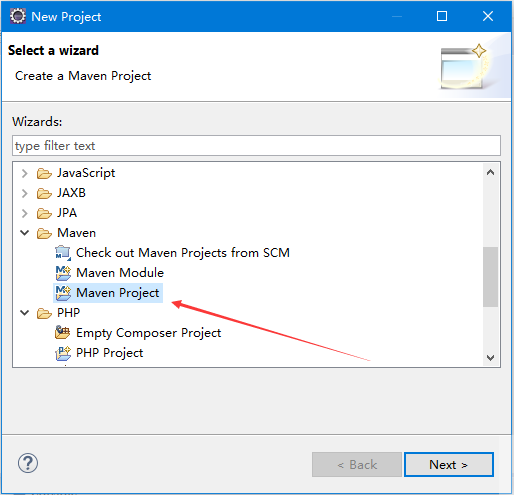
Task: Click the JavaScript folder icon
Action: 44,173
